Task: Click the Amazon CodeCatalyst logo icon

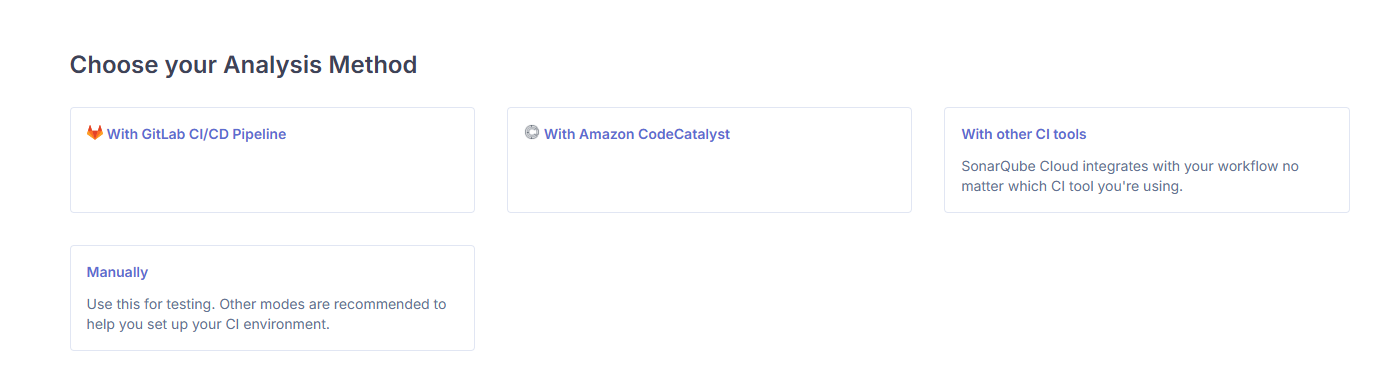Action: click(532, 132)
